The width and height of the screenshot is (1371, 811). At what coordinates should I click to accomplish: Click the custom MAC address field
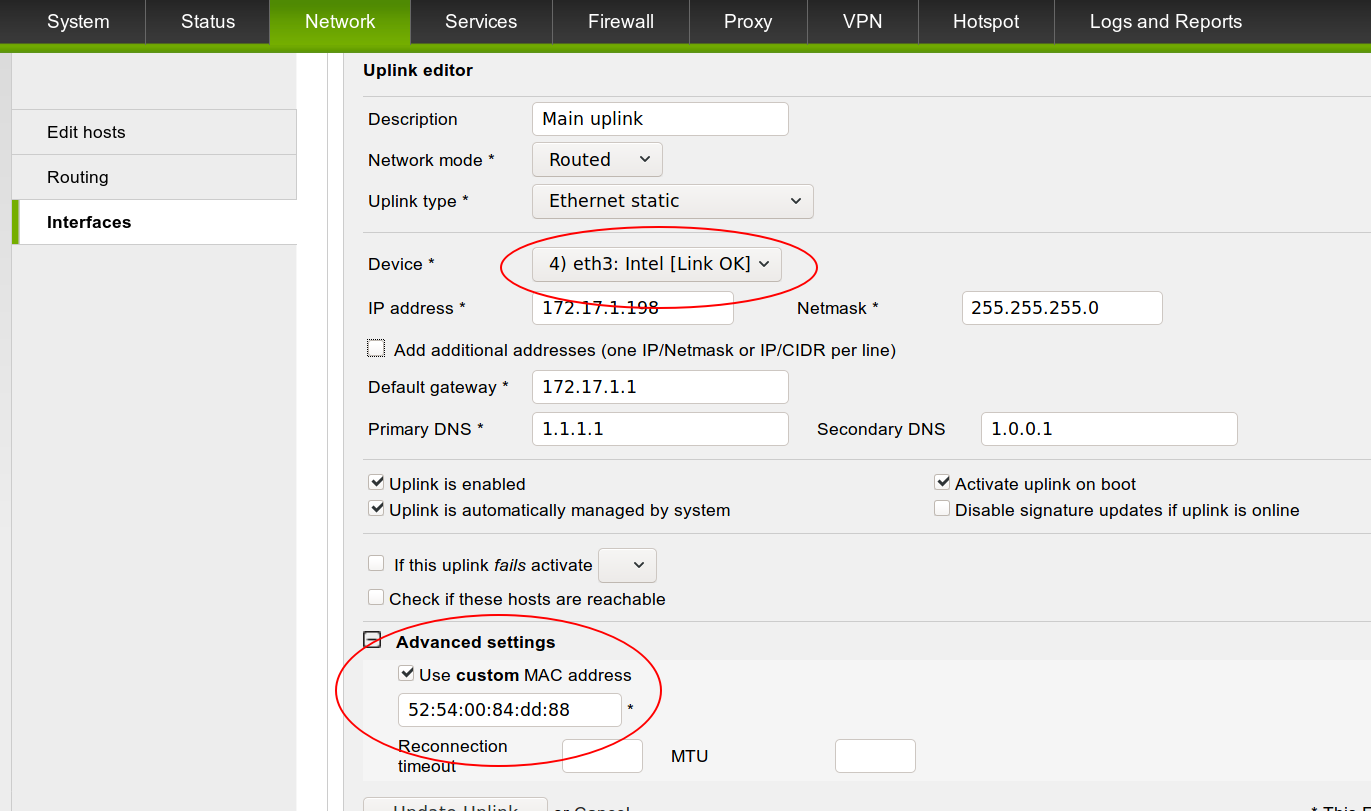[x=509, y=710]
